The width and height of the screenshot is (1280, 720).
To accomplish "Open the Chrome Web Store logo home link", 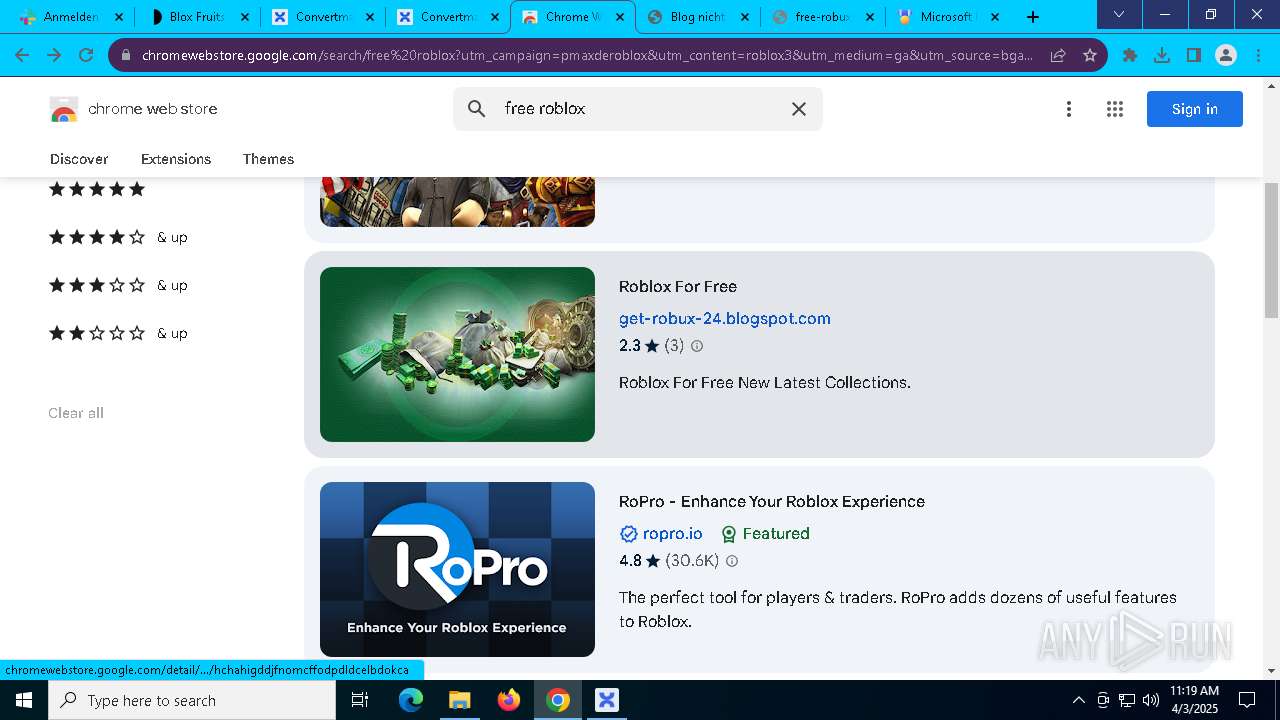I will (x=133, y=109).
